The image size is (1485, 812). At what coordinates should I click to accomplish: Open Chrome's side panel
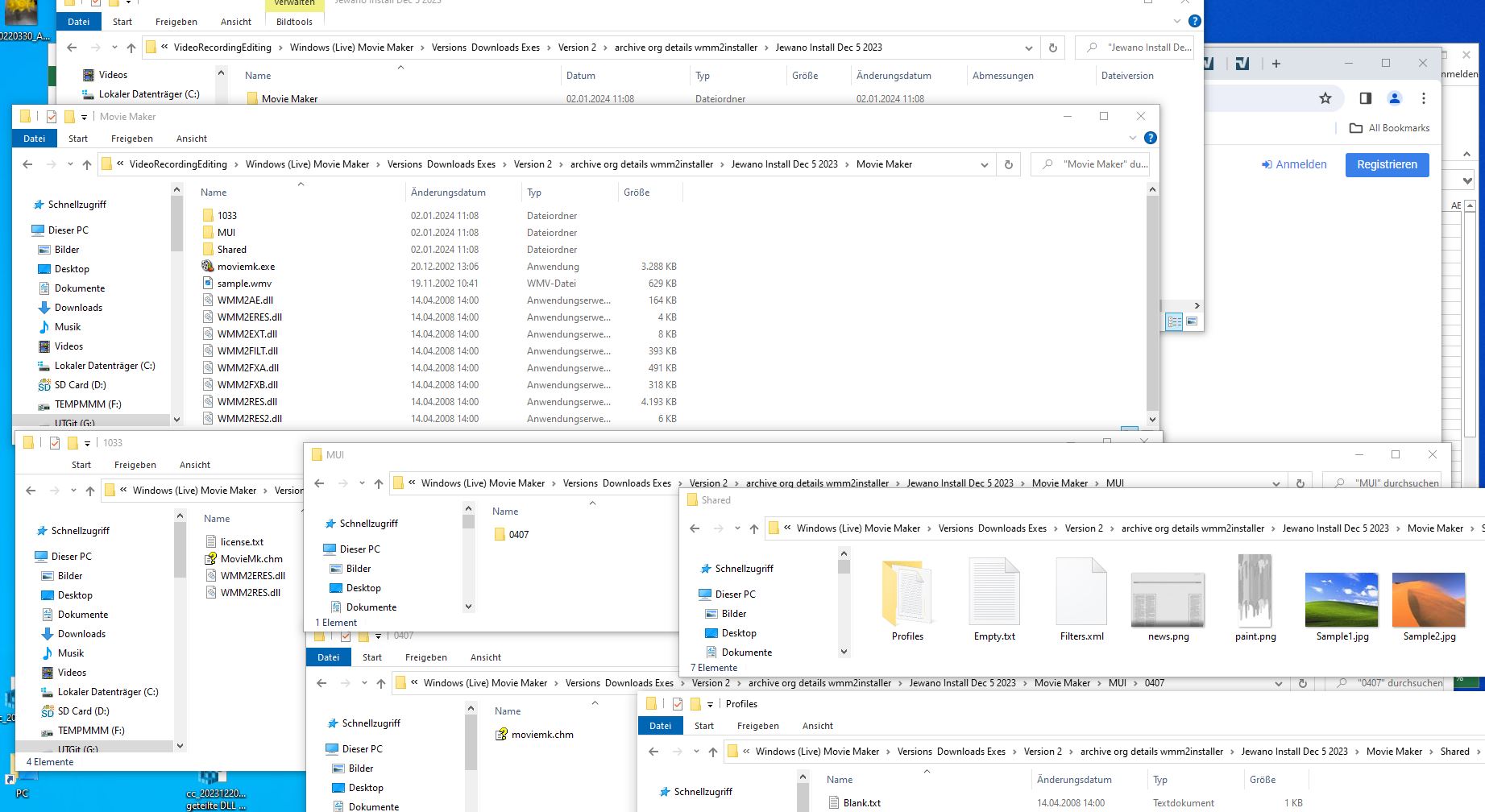pyautogui.click(x=1365, y=98)
